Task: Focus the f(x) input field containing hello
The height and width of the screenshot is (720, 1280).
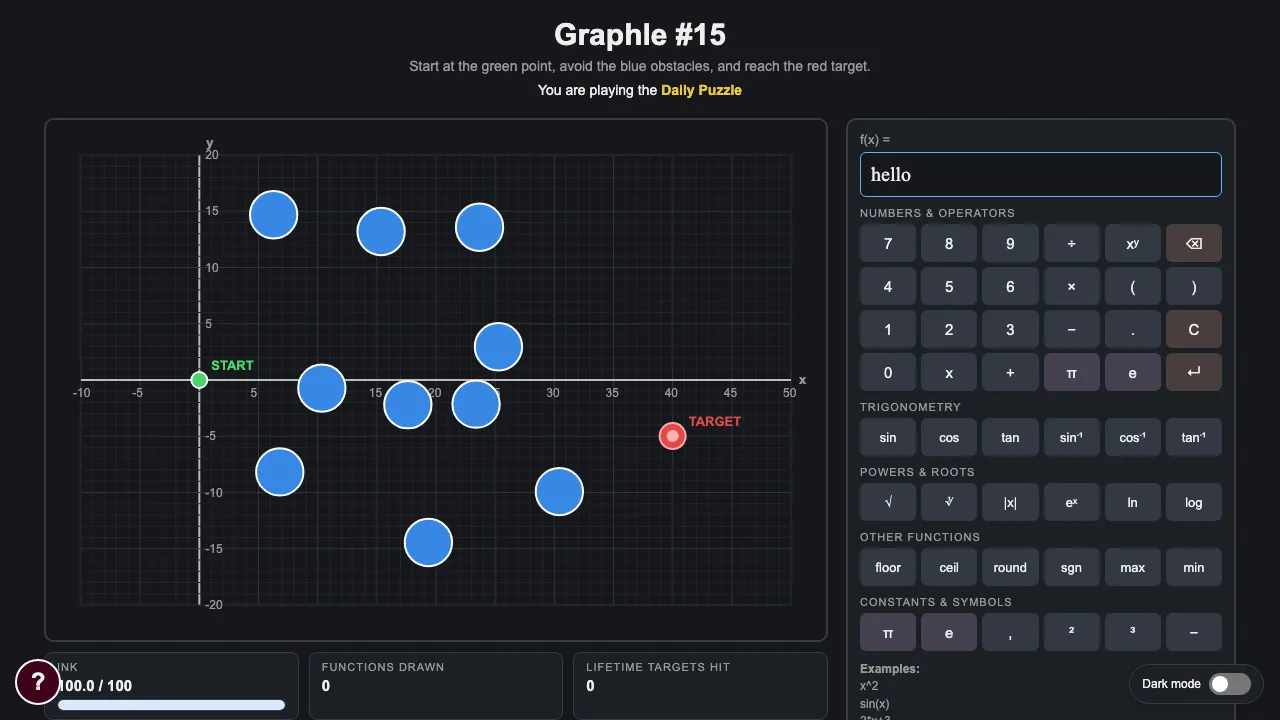Action: point(1041,174)
